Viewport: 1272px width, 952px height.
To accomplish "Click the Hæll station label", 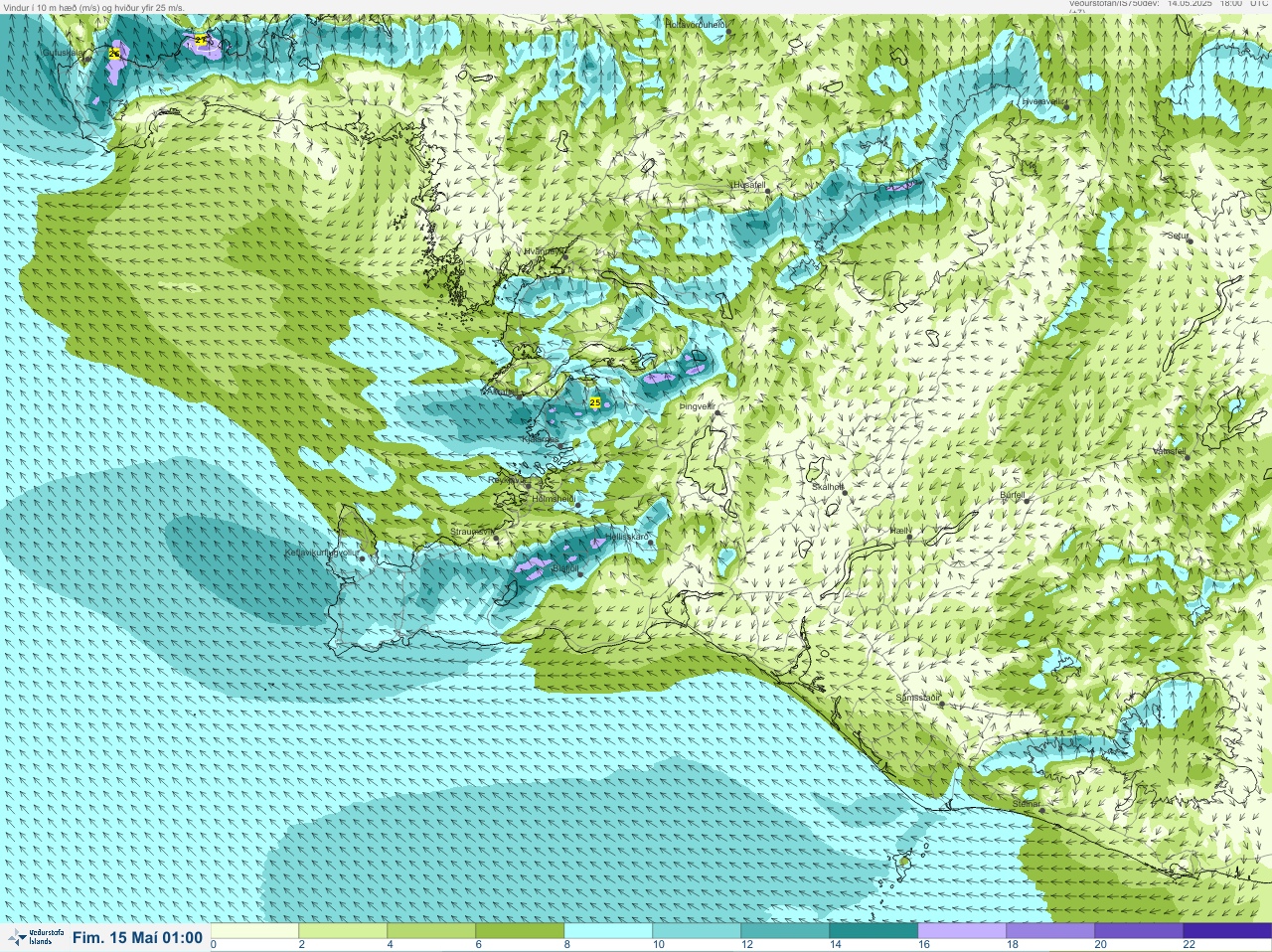I will (x=899, y=532).
